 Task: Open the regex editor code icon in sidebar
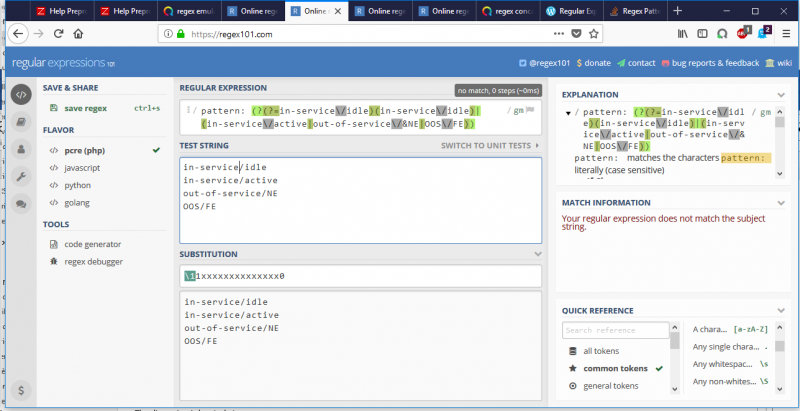(21, 94)
